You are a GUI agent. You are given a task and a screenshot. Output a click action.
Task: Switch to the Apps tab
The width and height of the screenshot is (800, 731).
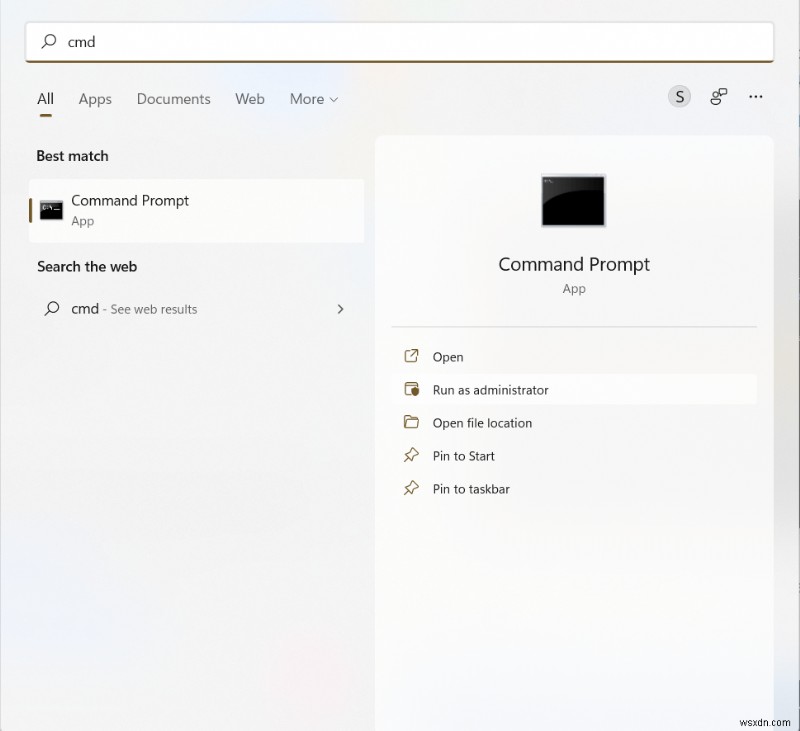pos(95,99)
